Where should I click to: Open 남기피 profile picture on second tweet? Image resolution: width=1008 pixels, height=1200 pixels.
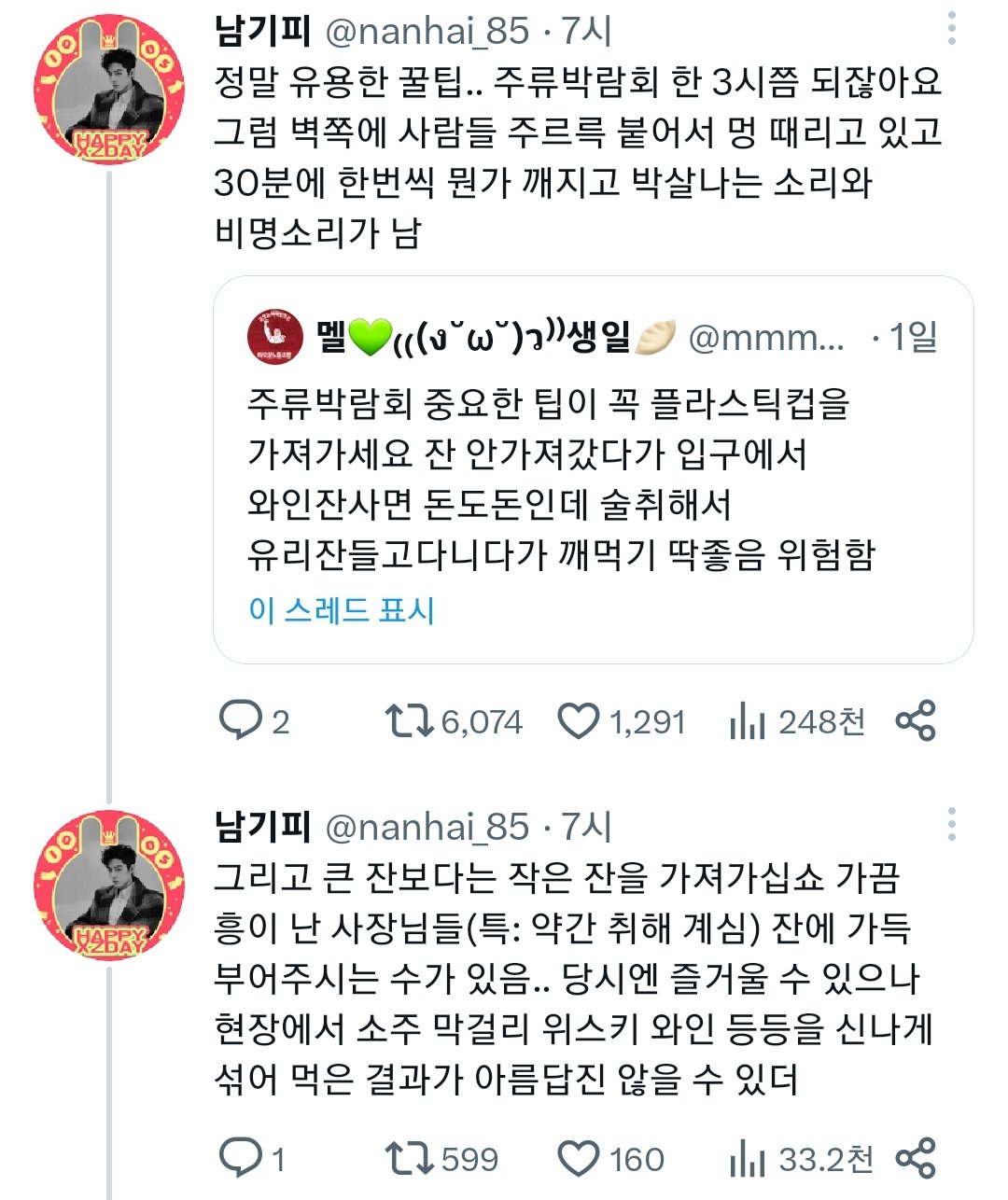click(x=109, y=884)
